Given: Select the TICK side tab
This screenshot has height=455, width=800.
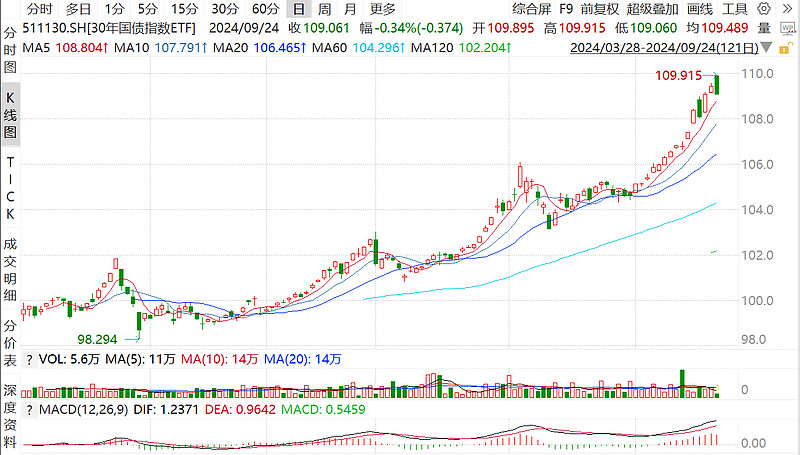Looking at the screenshot, I should [x=10, y=189].
